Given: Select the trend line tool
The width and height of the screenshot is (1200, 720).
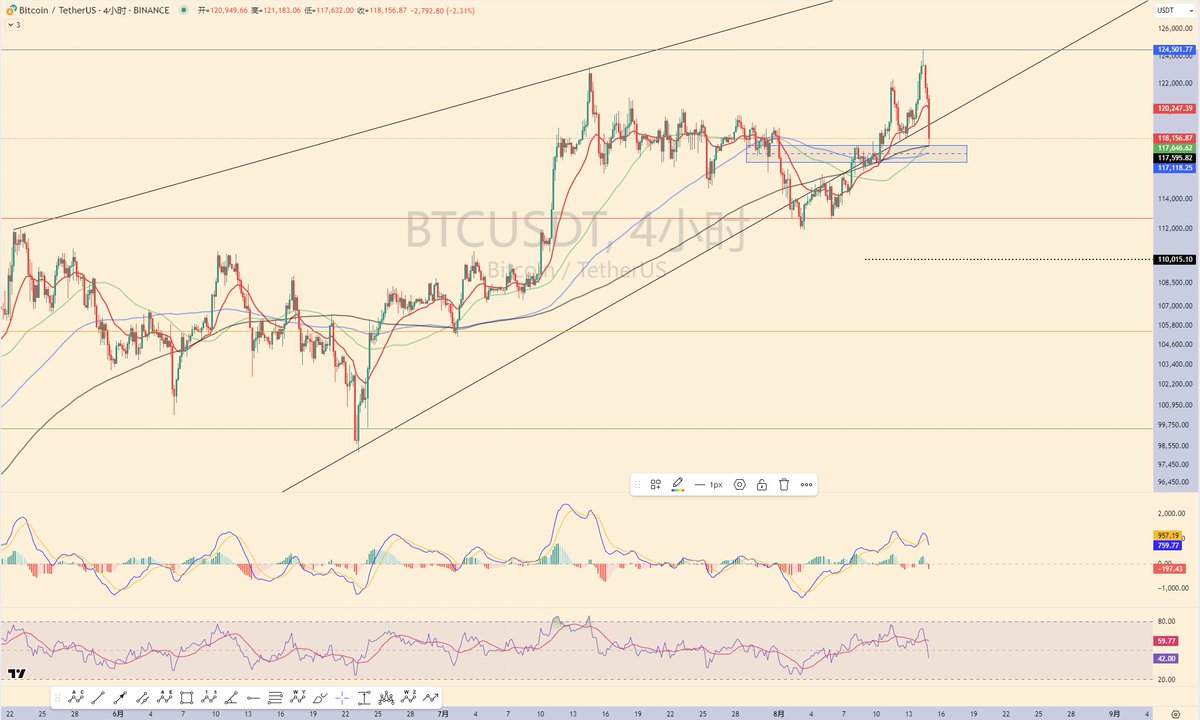Looking at the screenshot, I should click(x=98, y=698).
